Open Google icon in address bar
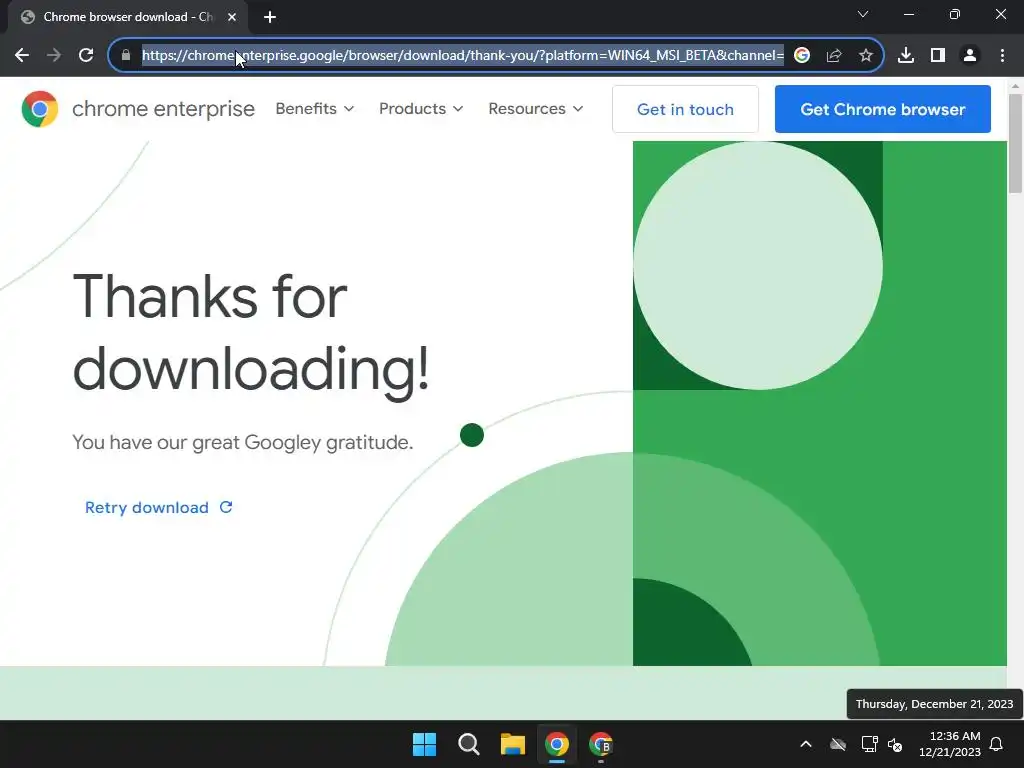Image resolution: width=1024 pixels, height=768 pixels. [x=802, y=55]
